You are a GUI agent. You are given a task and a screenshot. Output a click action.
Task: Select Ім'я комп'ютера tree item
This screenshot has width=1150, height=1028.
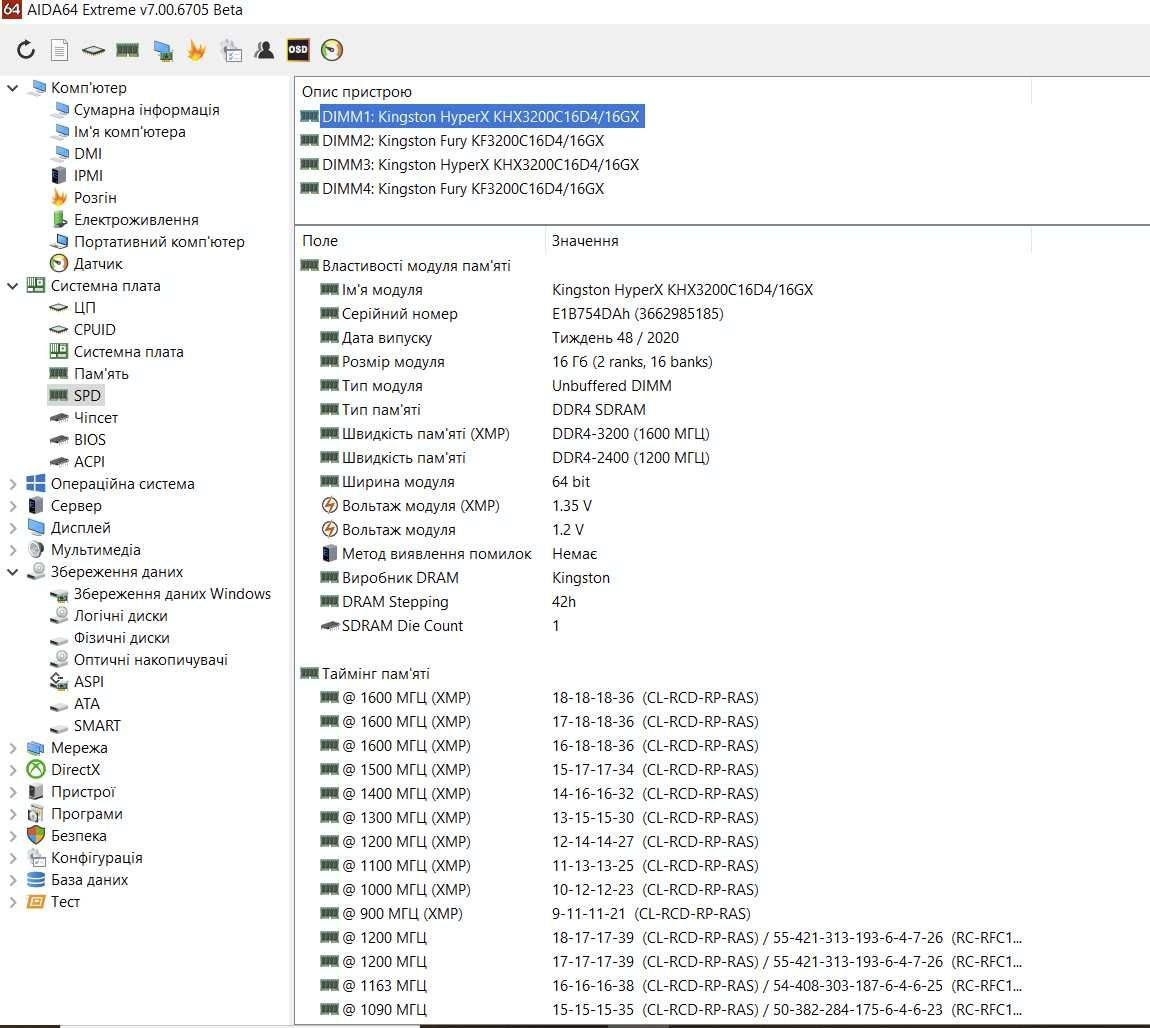(x=129, y=132)
